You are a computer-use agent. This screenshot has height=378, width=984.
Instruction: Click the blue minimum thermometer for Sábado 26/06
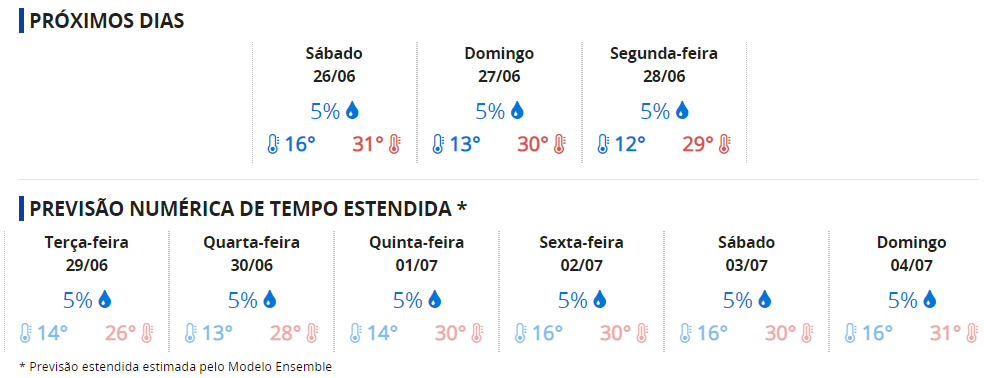(x=272, y=144)
